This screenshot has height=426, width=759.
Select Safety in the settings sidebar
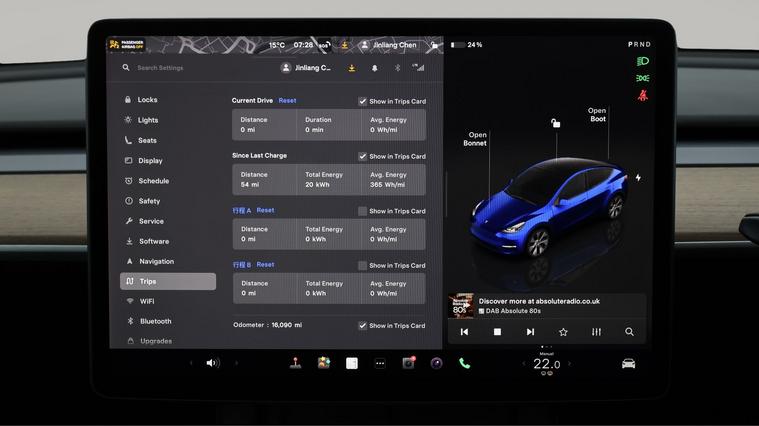[x=149, y=201]
